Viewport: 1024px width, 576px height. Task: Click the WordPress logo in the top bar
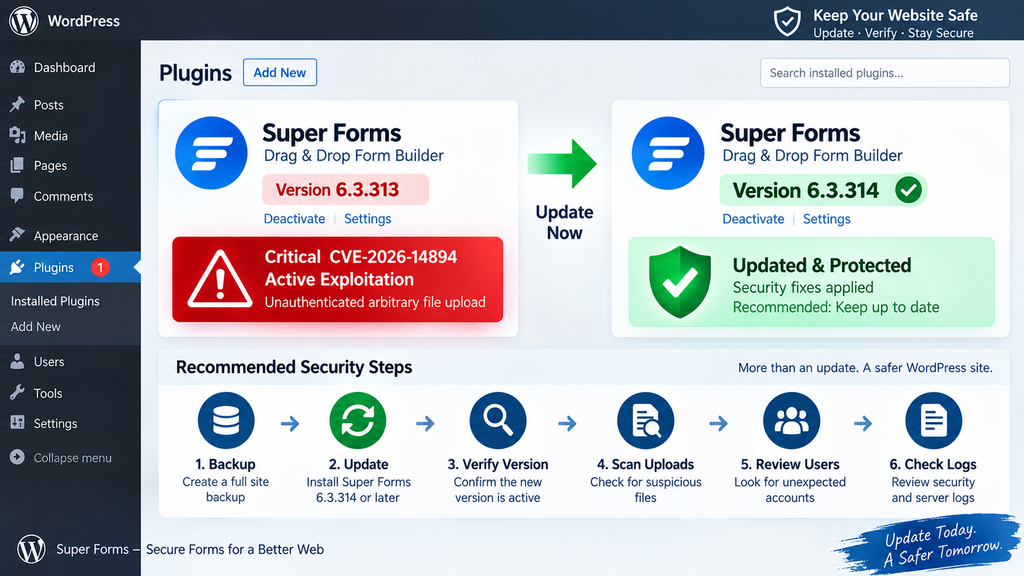[x=24, y=20]
